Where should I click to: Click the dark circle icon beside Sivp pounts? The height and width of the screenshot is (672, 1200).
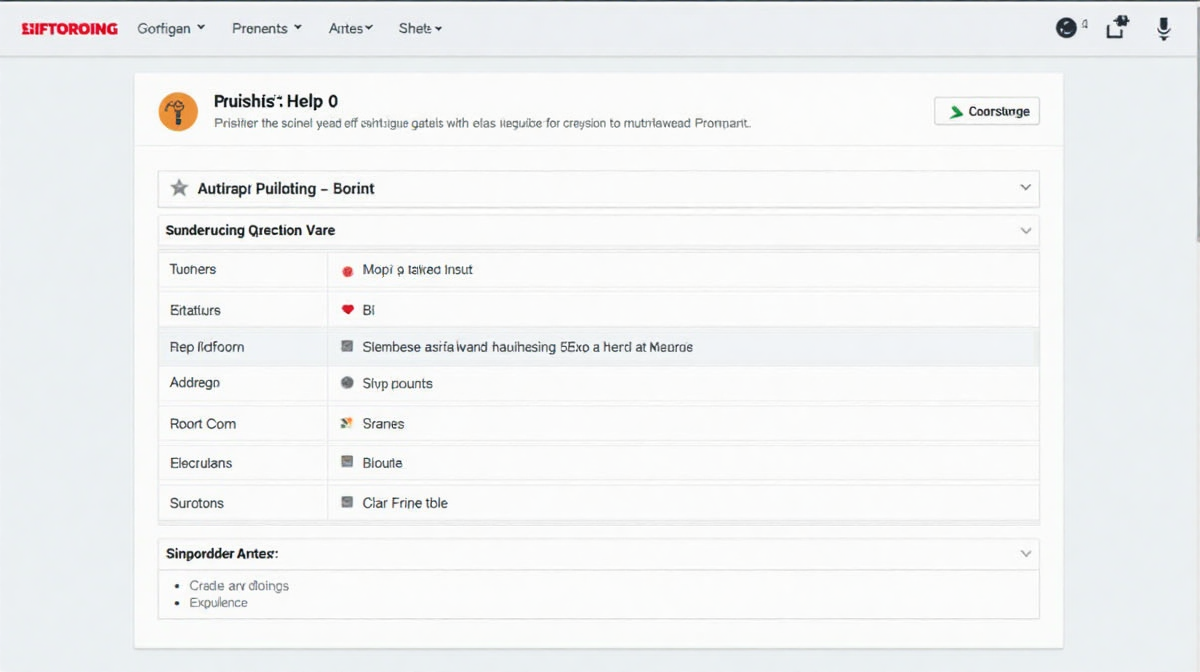(x=347, y=383)
